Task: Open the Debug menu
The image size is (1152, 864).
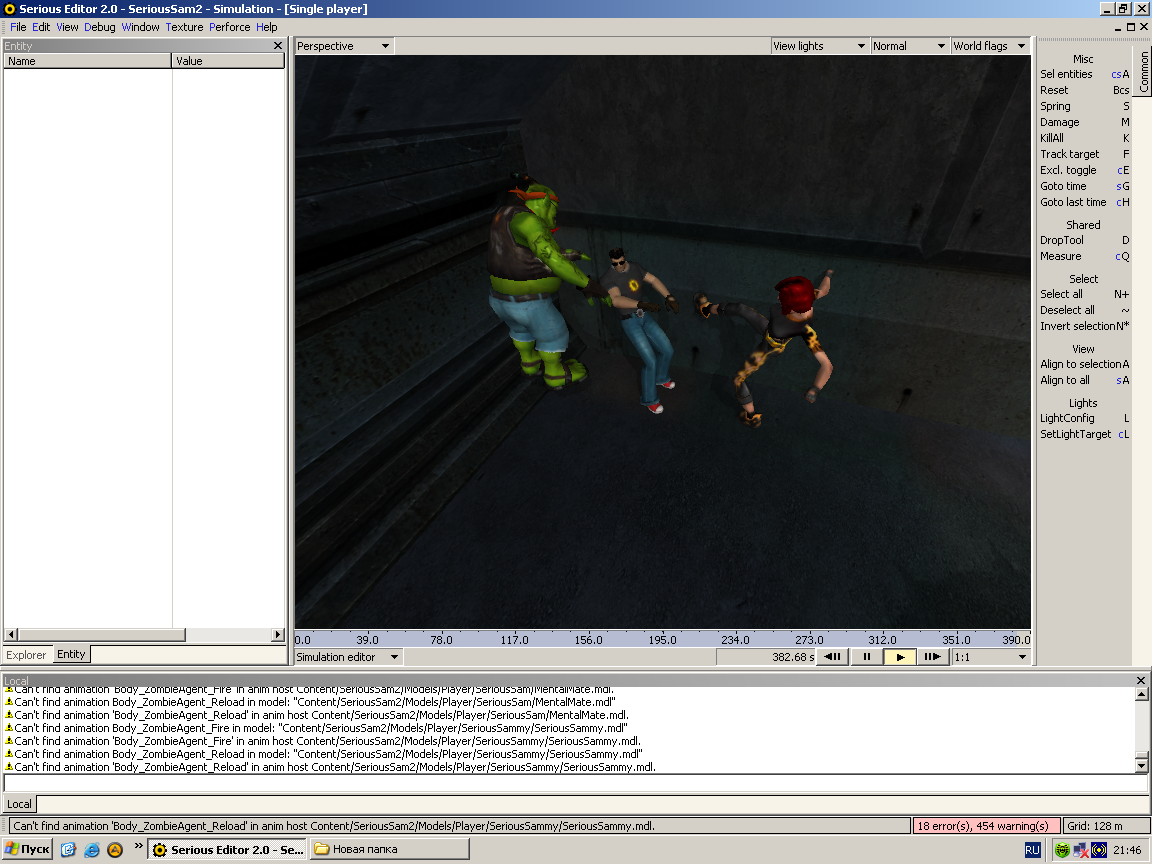Action: [x=100, y=27]
